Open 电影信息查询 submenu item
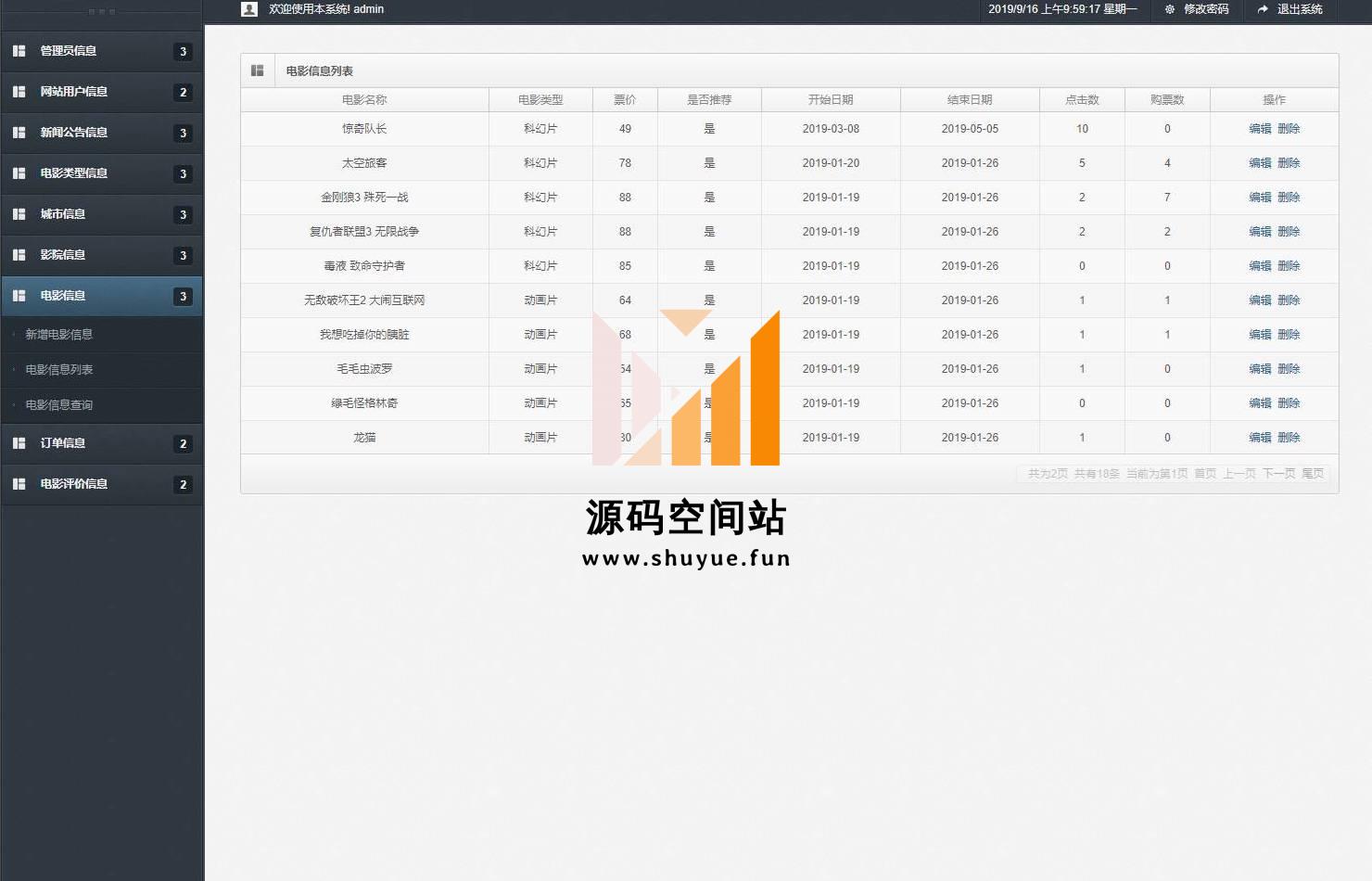 [58, 404]
